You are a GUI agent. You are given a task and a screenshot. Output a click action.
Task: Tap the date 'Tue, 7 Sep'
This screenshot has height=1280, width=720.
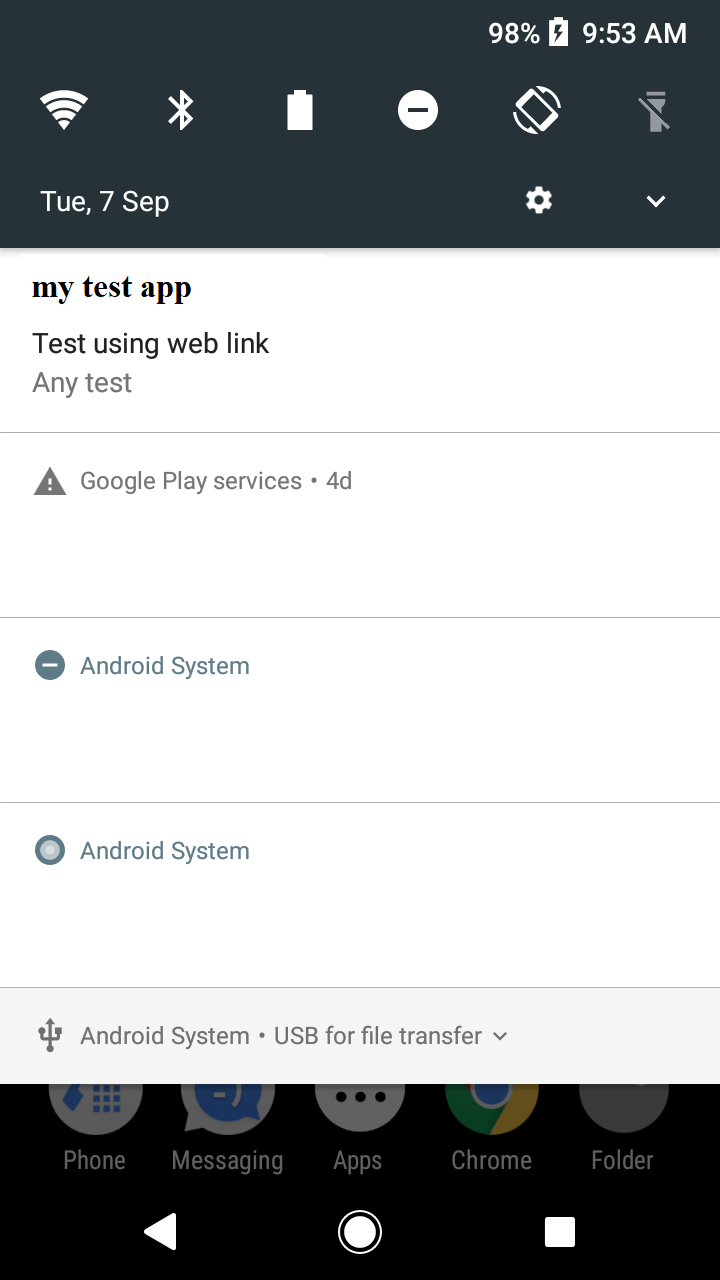(104, 200)
